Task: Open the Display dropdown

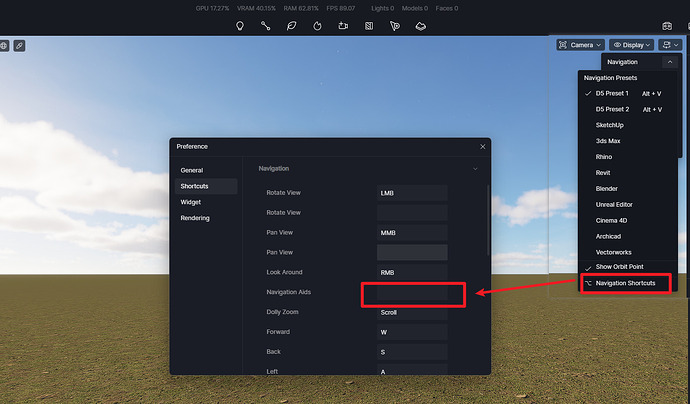Action: (x=632, y=45)
